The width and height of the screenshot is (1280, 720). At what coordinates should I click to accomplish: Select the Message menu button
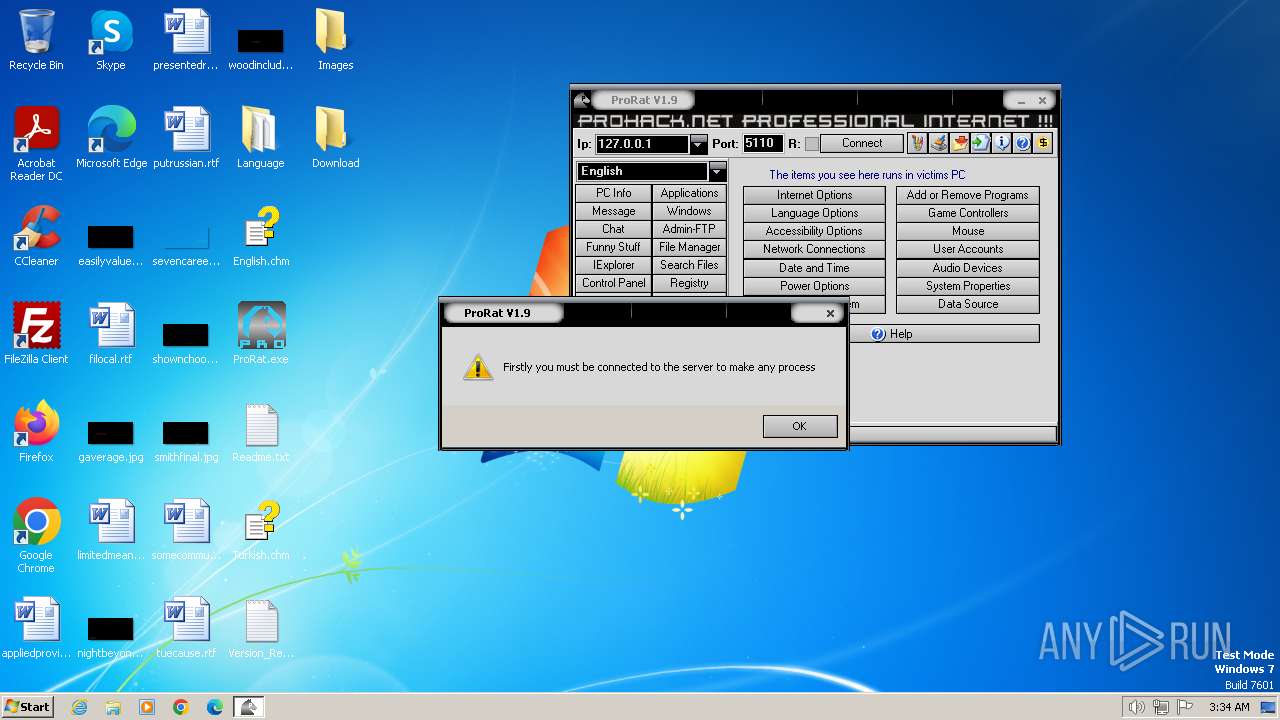614,212
